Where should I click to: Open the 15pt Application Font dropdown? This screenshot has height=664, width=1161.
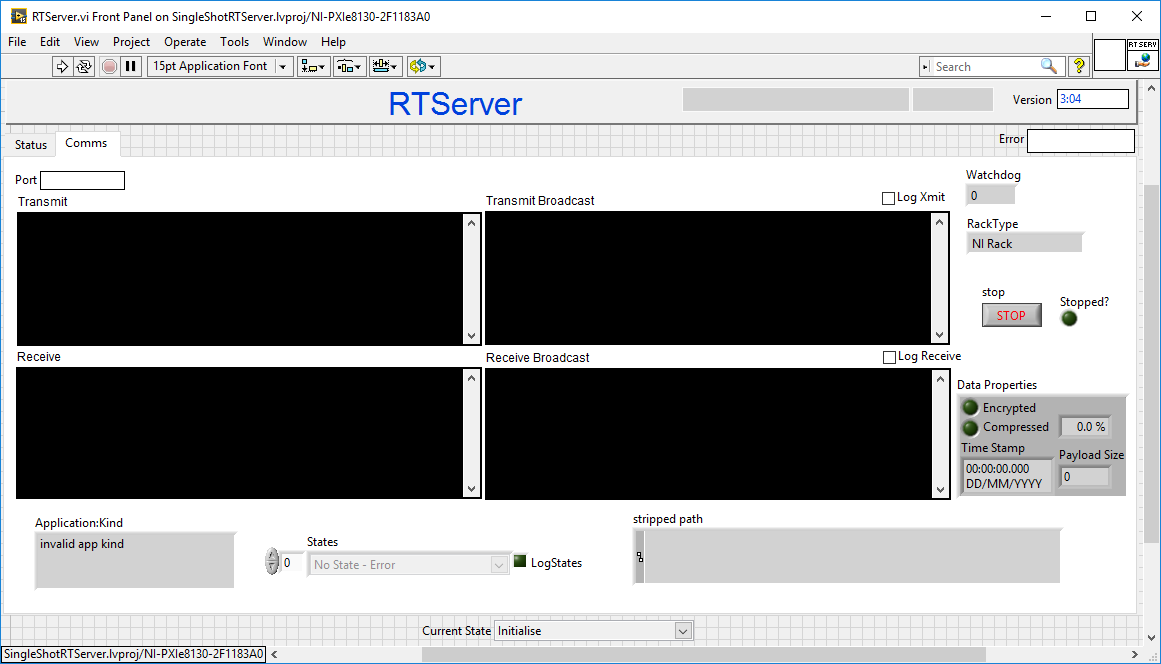220,66
